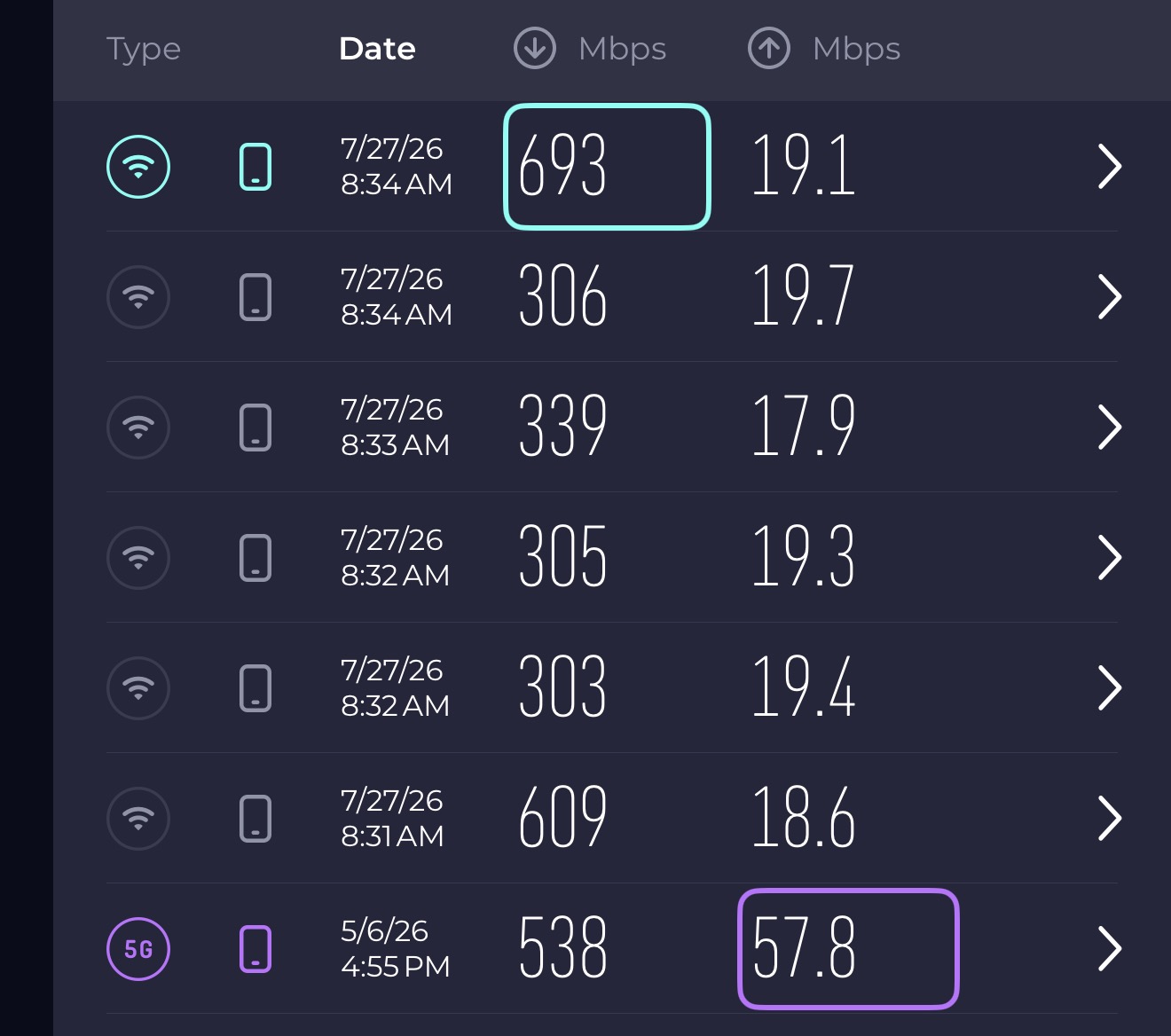This screenshot has width=1171, height=1036.
Task: Select the highlighted 693 download speed box
Action: pyautogui.click(x=607, y=167)
